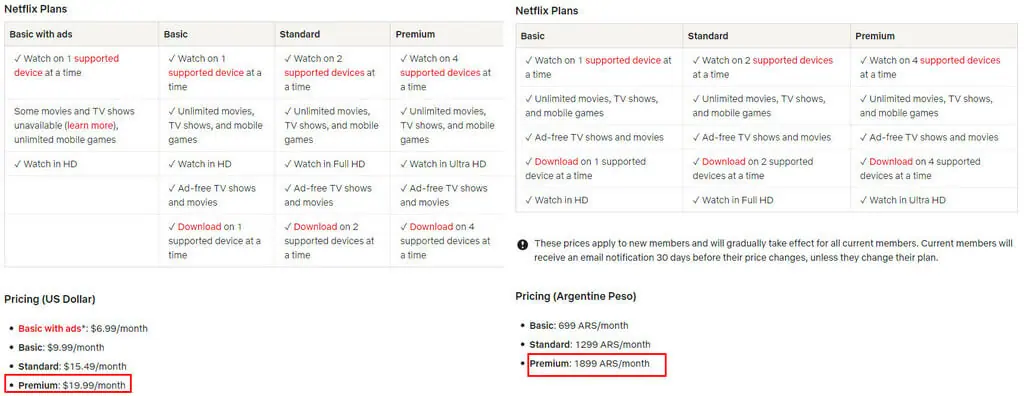The image size is (1024, 396).
Task: Open 'supported devices' link in right Standard column
Action: tap(793, 60)
